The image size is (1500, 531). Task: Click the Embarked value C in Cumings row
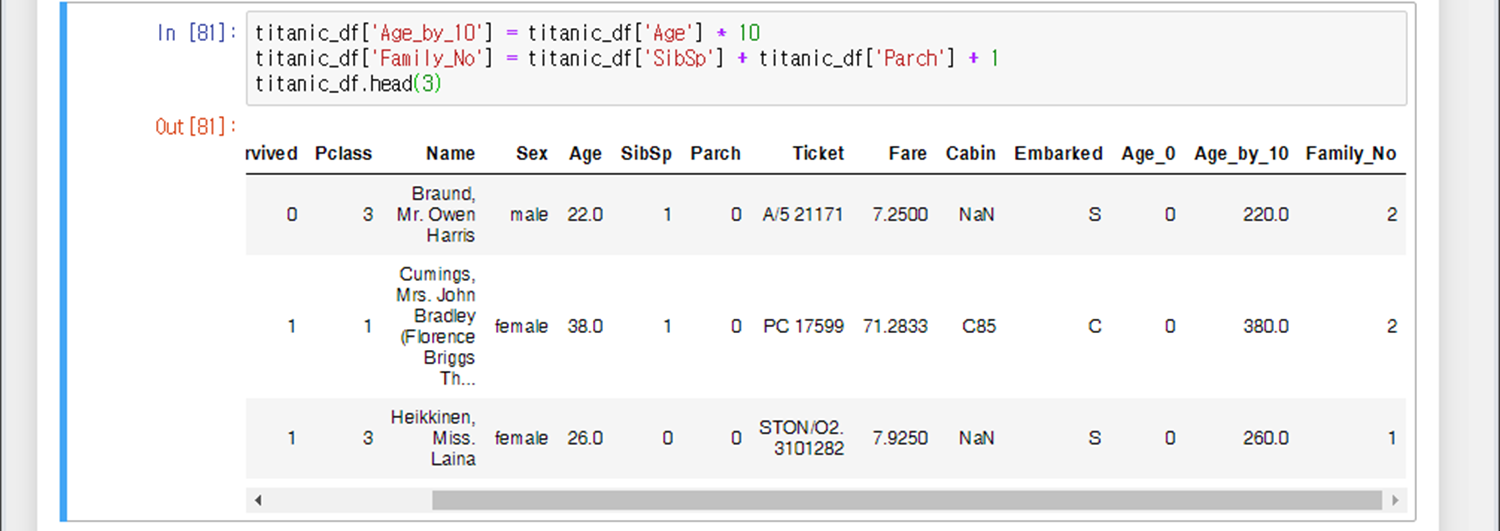pos(1095,326)
